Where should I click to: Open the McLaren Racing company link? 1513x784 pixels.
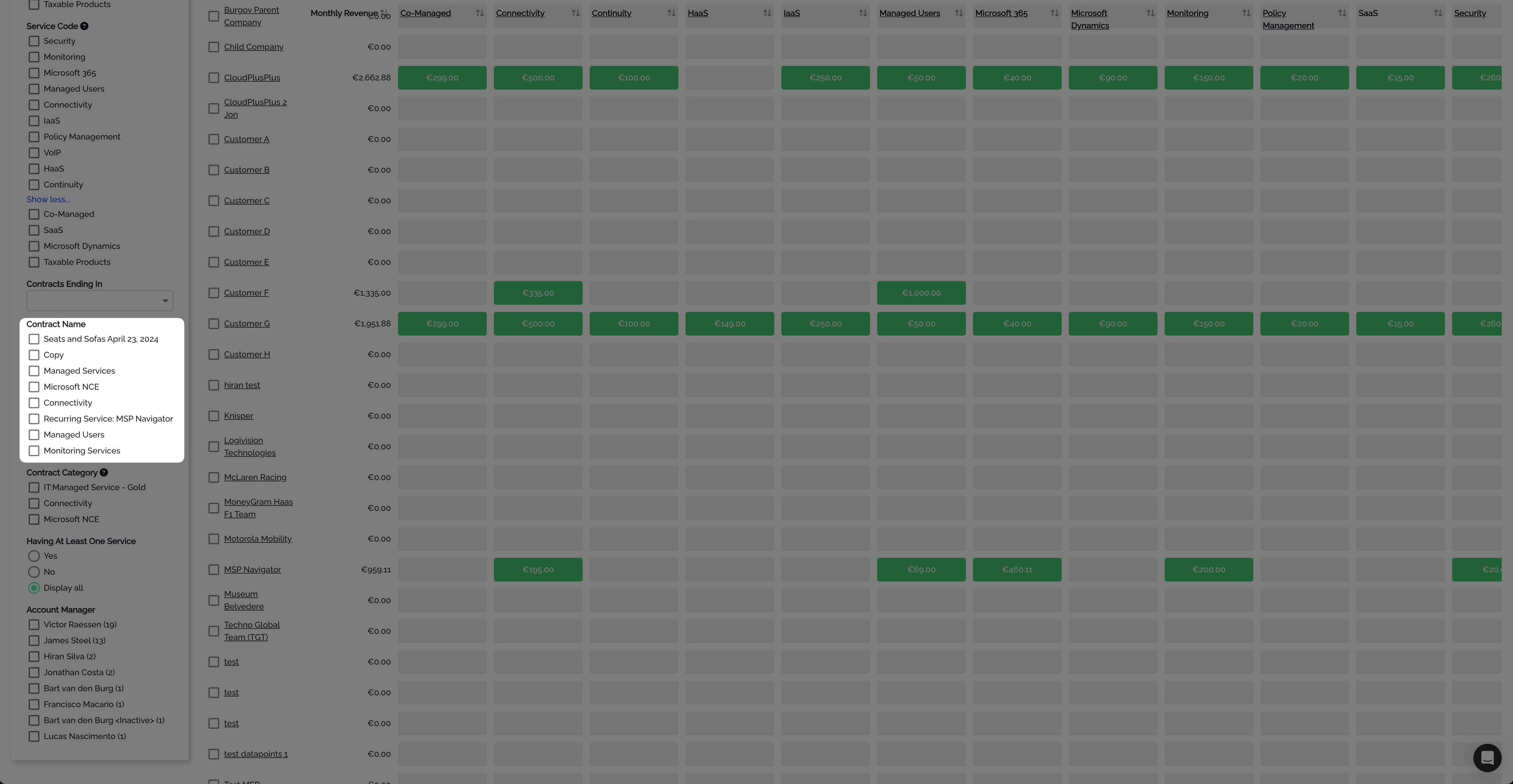click(255, 477)
